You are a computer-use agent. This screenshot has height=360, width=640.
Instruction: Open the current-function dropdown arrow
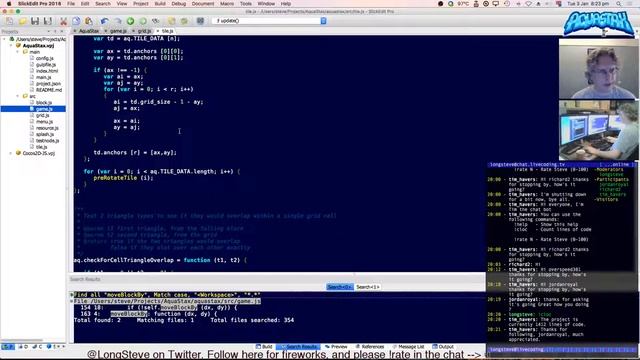click(323, 21)
